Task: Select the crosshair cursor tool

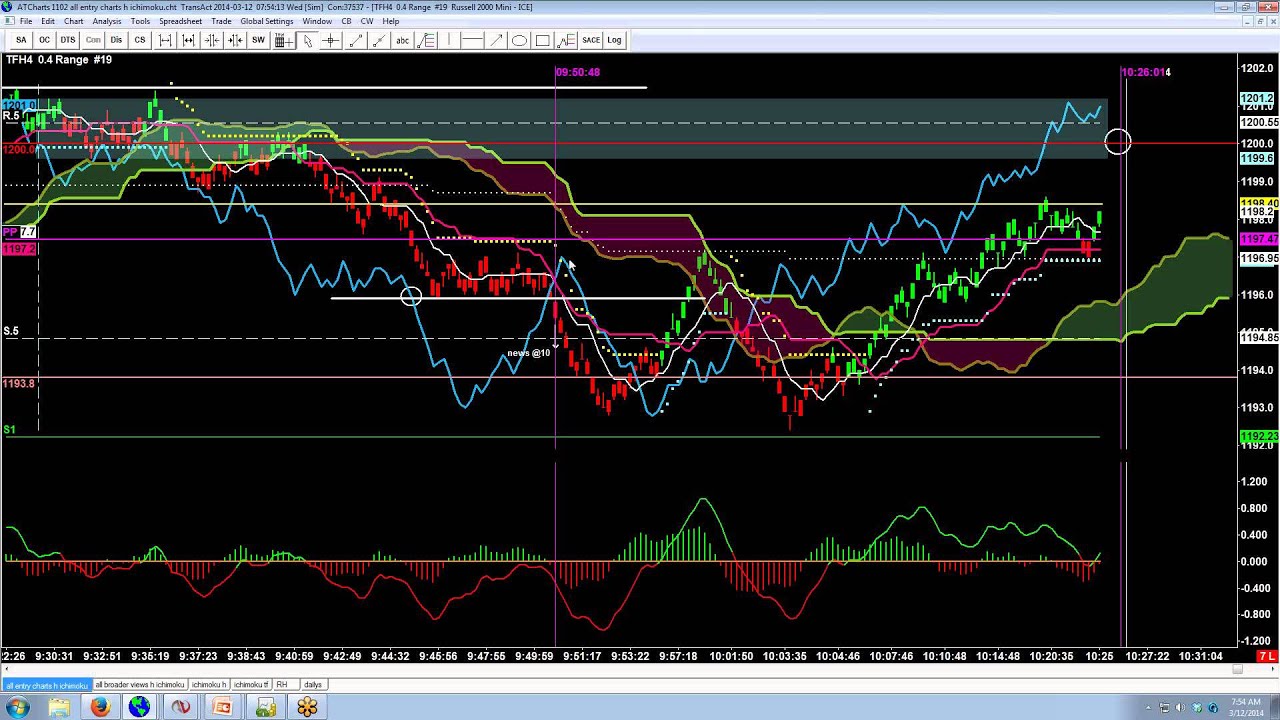Action: pos(330,40)
